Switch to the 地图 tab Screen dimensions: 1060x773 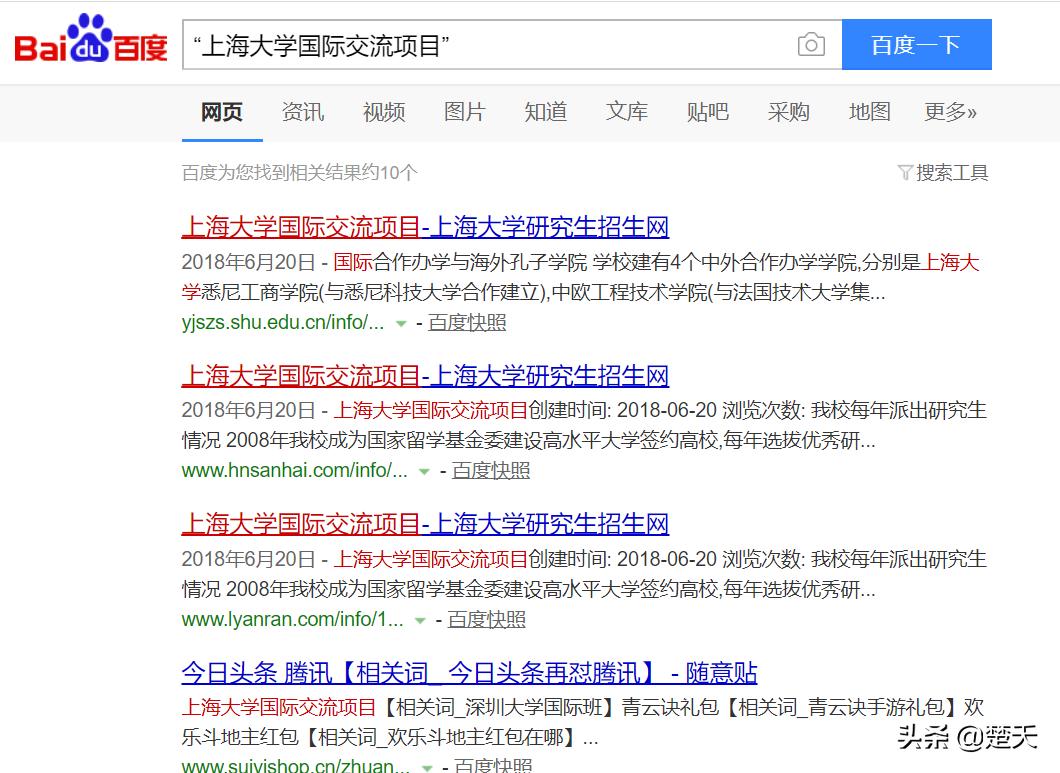[869, 112]
